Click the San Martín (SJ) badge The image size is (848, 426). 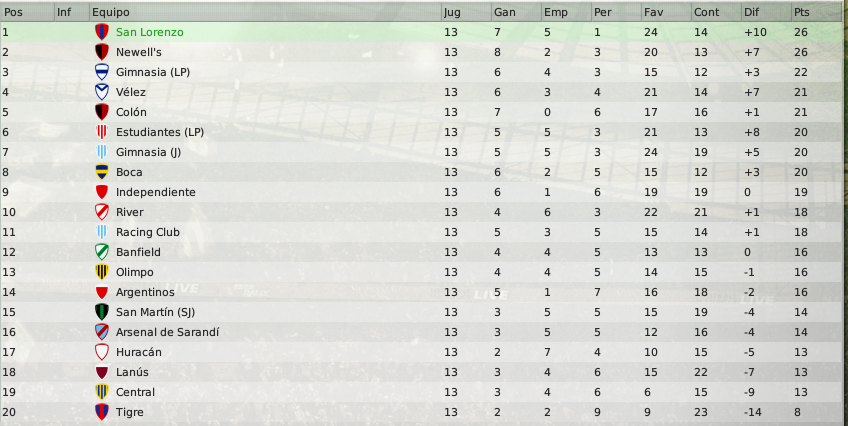tap(102, 312)
